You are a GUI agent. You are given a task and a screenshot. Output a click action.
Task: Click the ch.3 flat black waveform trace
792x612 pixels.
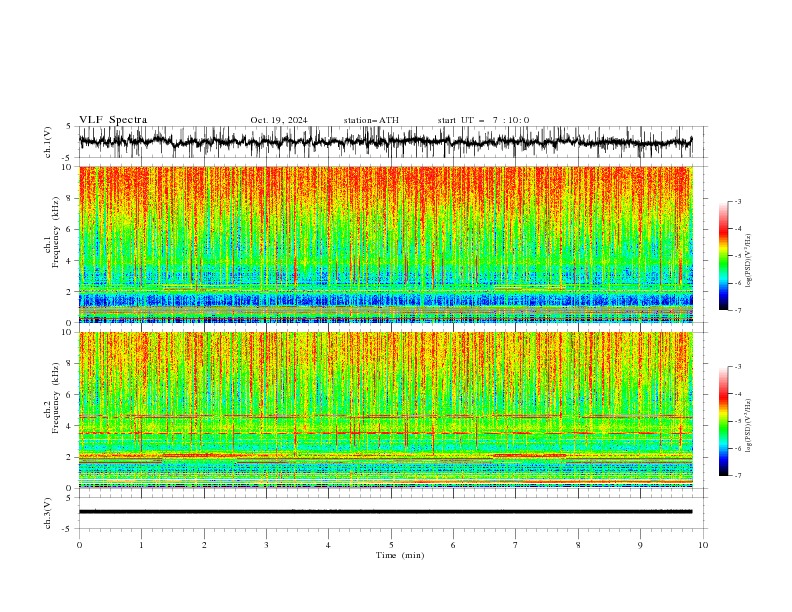[x=386, y=512]
